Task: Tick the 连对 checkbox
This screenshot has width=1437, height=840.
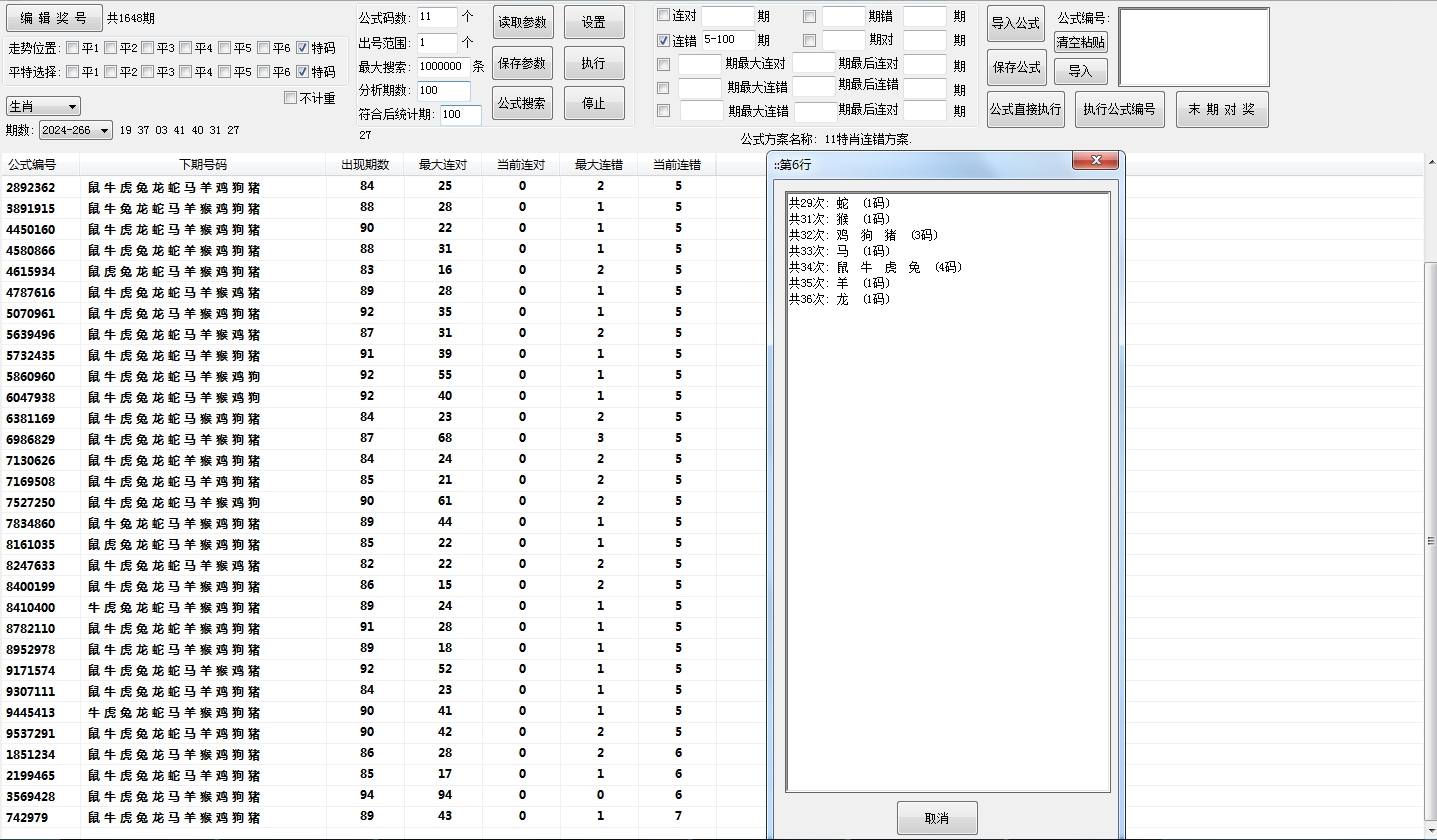Action: [x=663, y=15]
